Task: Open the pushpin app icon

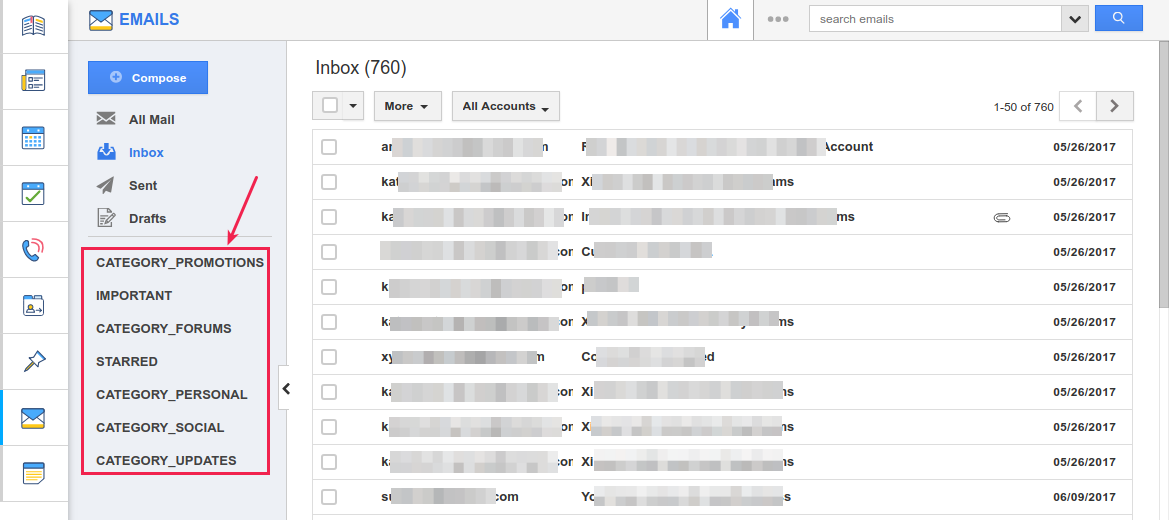Action: (34, 362)
